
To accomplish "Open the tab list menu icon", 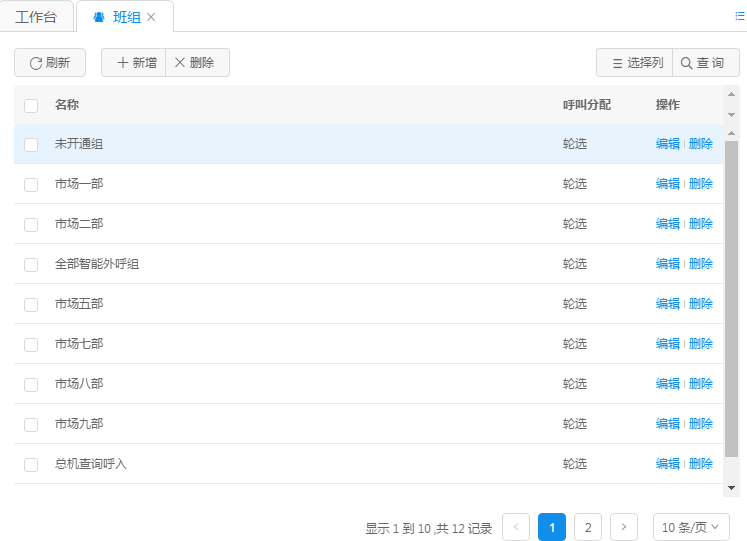I will point(739,16).
